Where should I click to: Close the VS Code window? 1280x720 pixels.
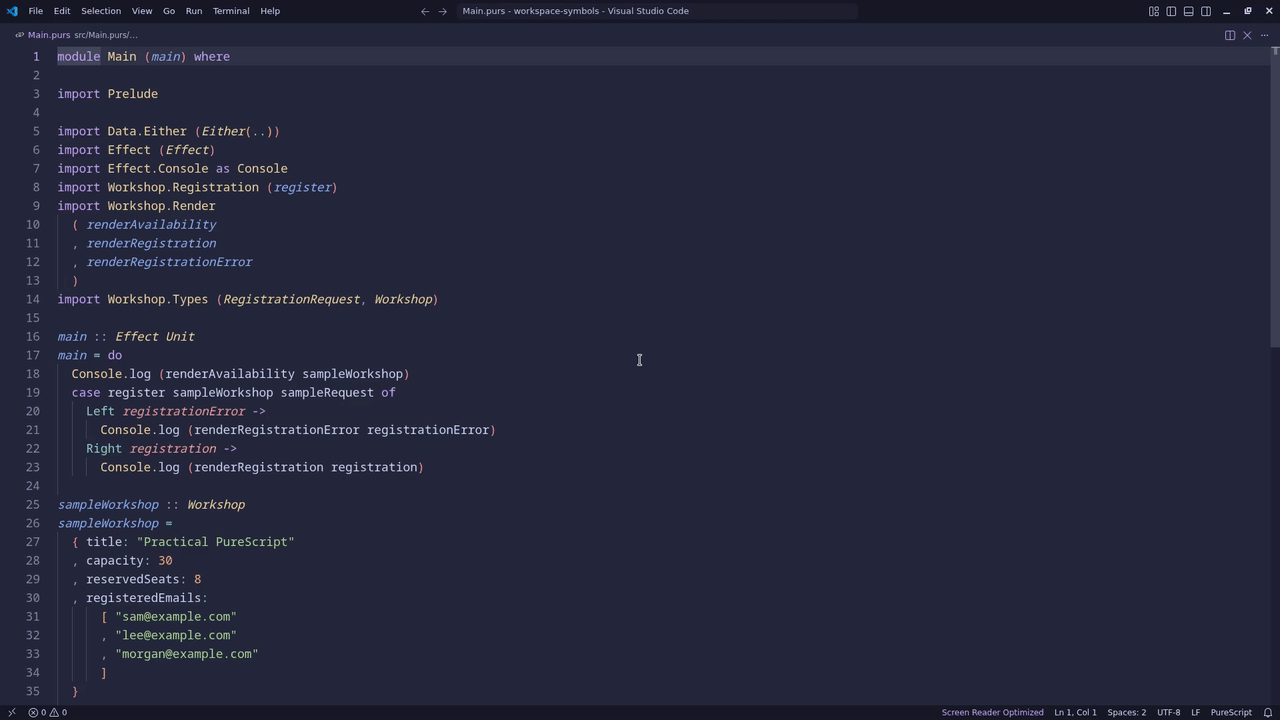pyautogui.click(x=1269, y=11)
